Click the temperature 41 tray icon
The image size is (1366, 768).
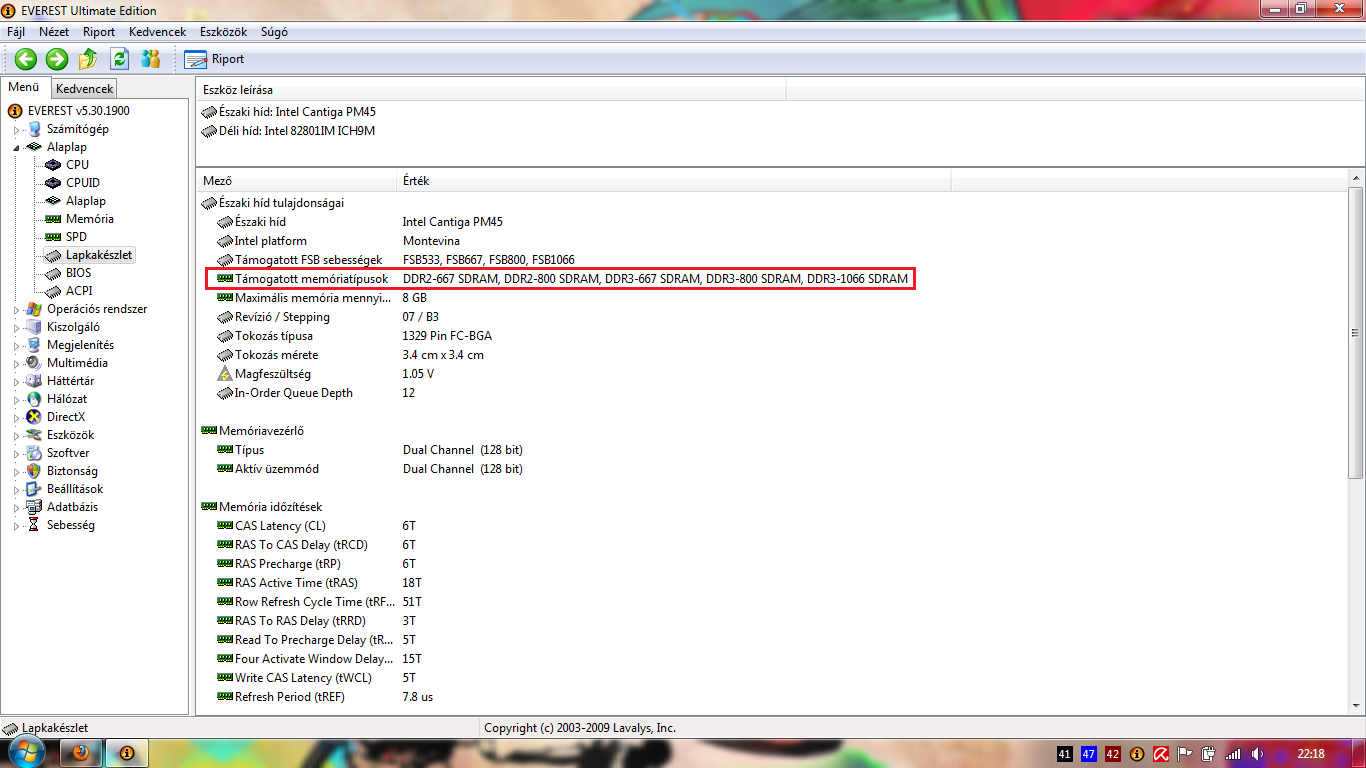point(1064,754)
